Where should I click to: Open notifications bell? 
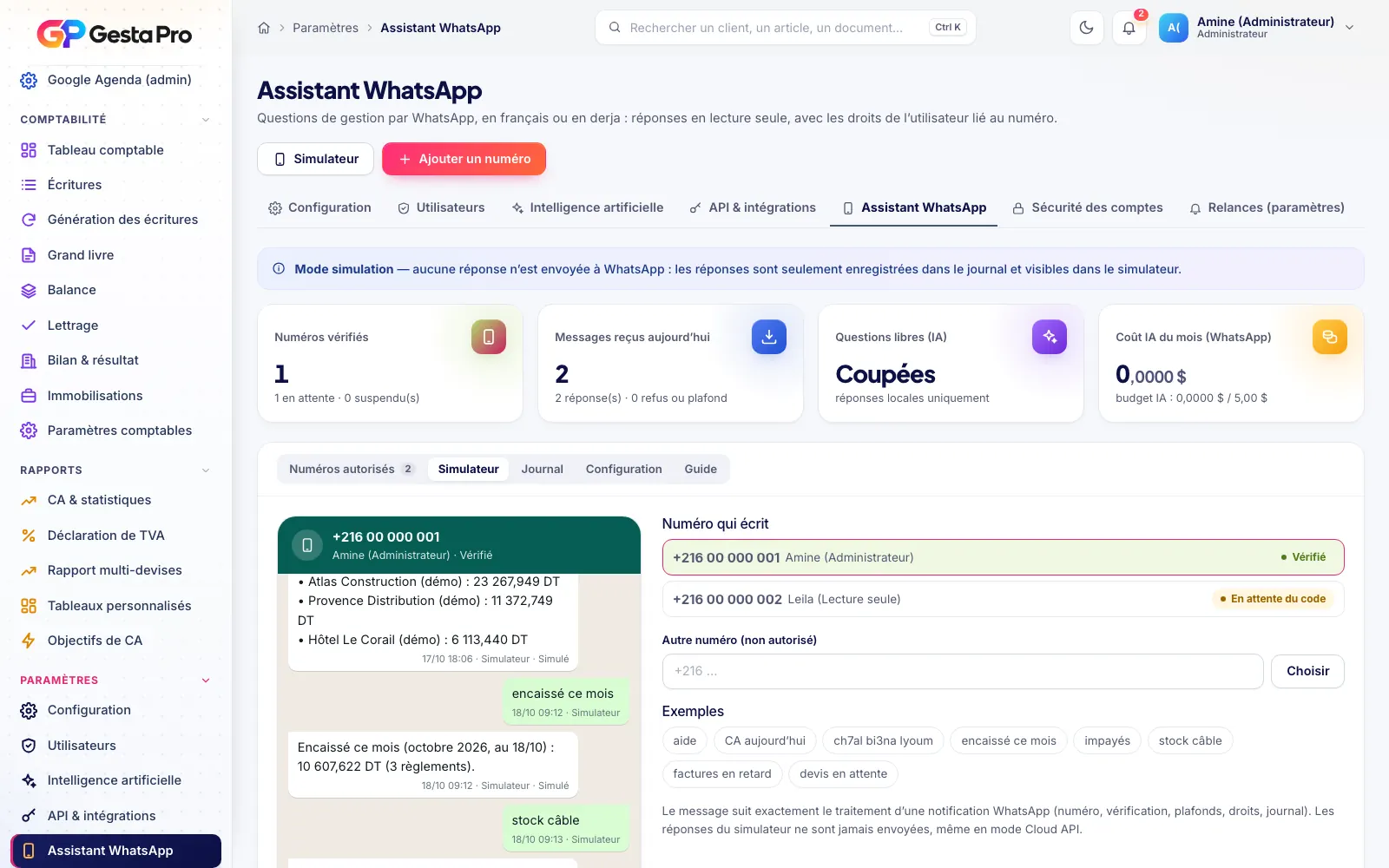[x=1129, y=28]
